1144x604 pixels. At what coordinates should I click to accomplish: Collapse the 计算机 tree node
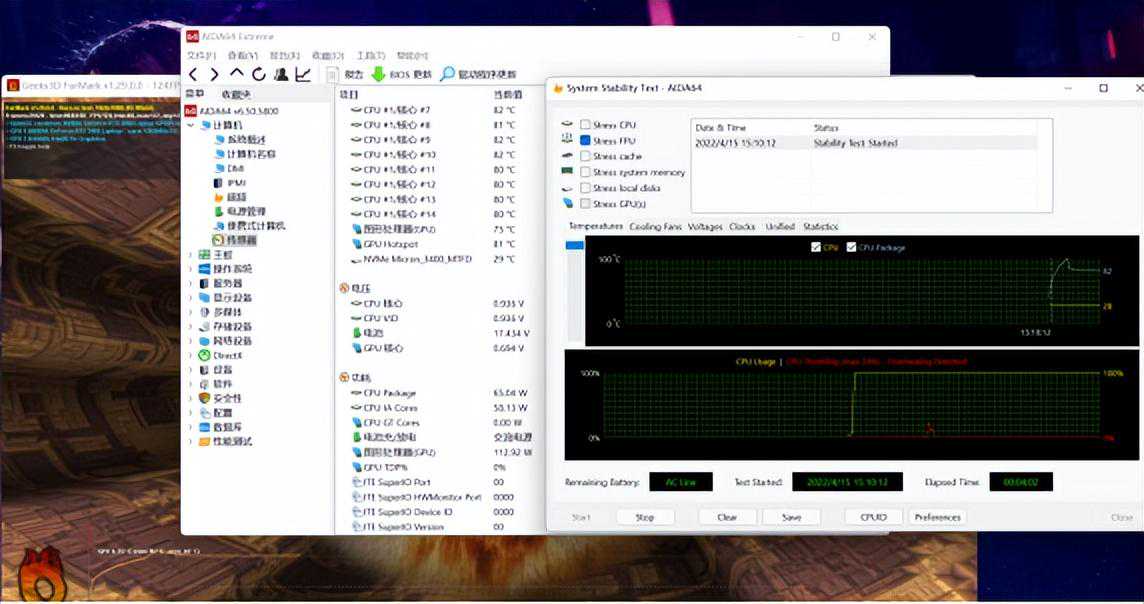coord(191,125)
